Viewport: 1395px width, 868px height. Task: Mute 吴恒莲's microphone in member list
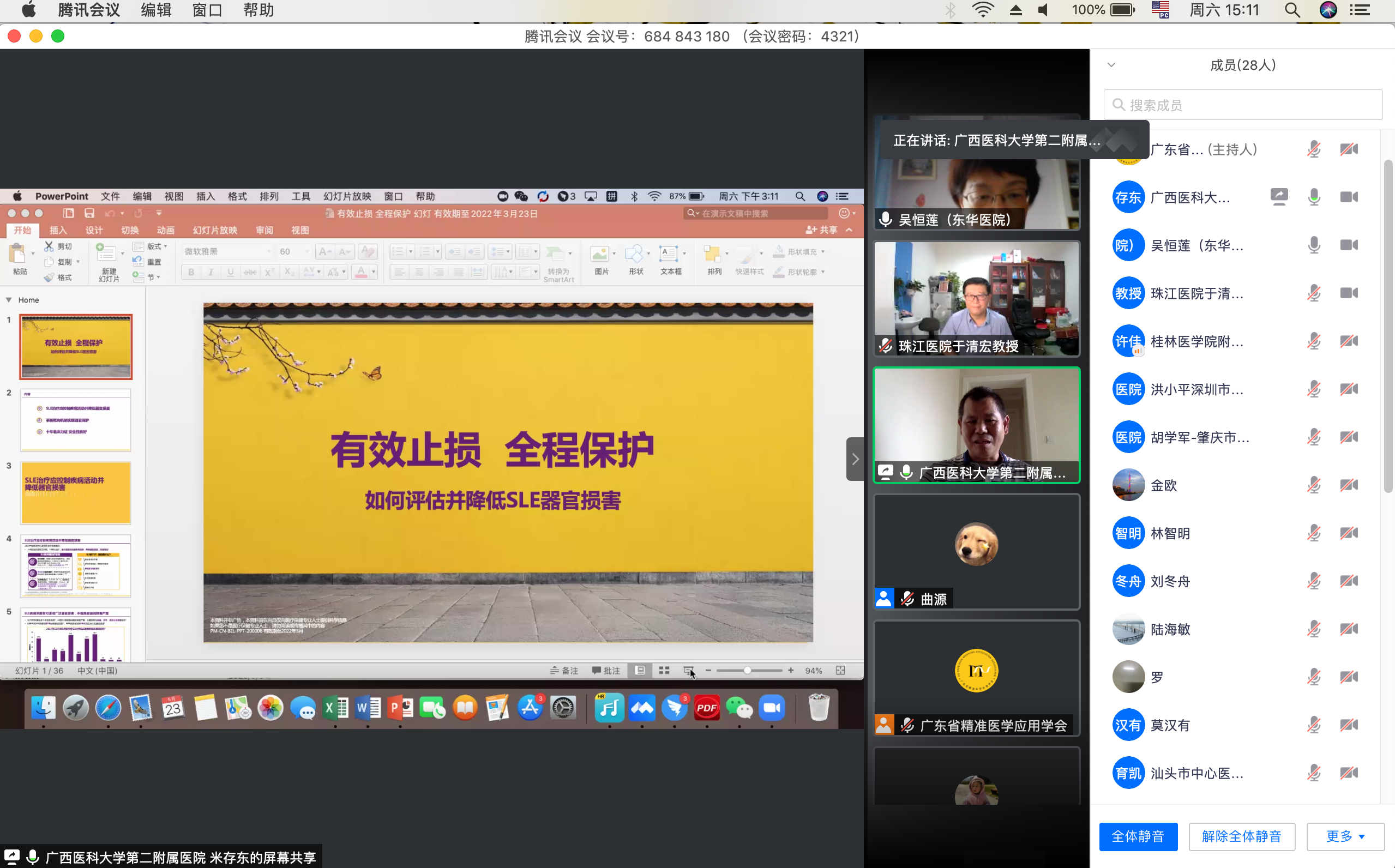(x=1314, y=245)
